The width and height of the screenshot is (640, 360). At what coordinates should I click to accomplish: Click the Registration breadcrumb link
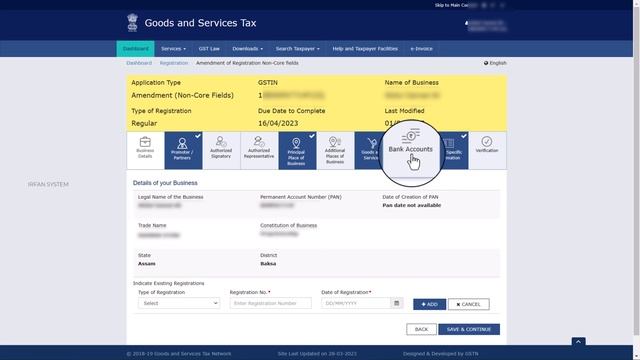tap(174, 63)
